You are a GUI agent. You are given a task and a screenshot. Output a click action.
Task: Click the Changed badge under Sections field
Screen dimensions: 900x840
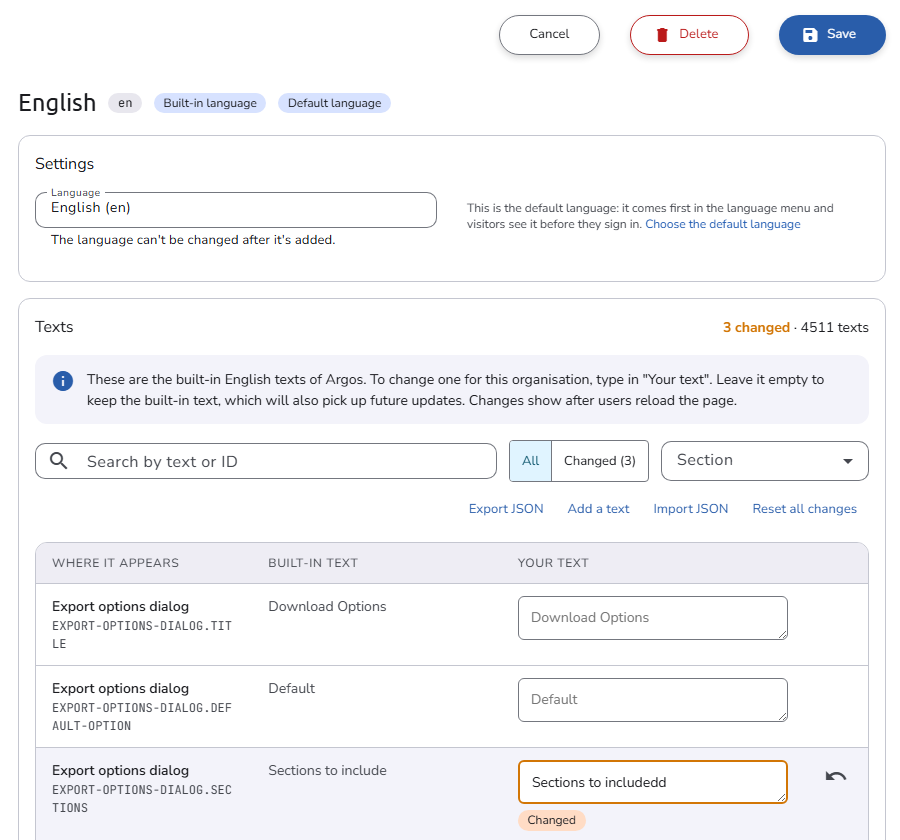coord(552,820)
